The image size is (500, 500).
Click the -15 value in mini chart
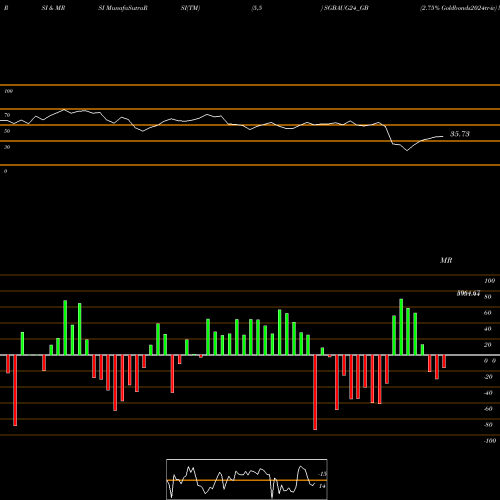[x=322, y=474]
